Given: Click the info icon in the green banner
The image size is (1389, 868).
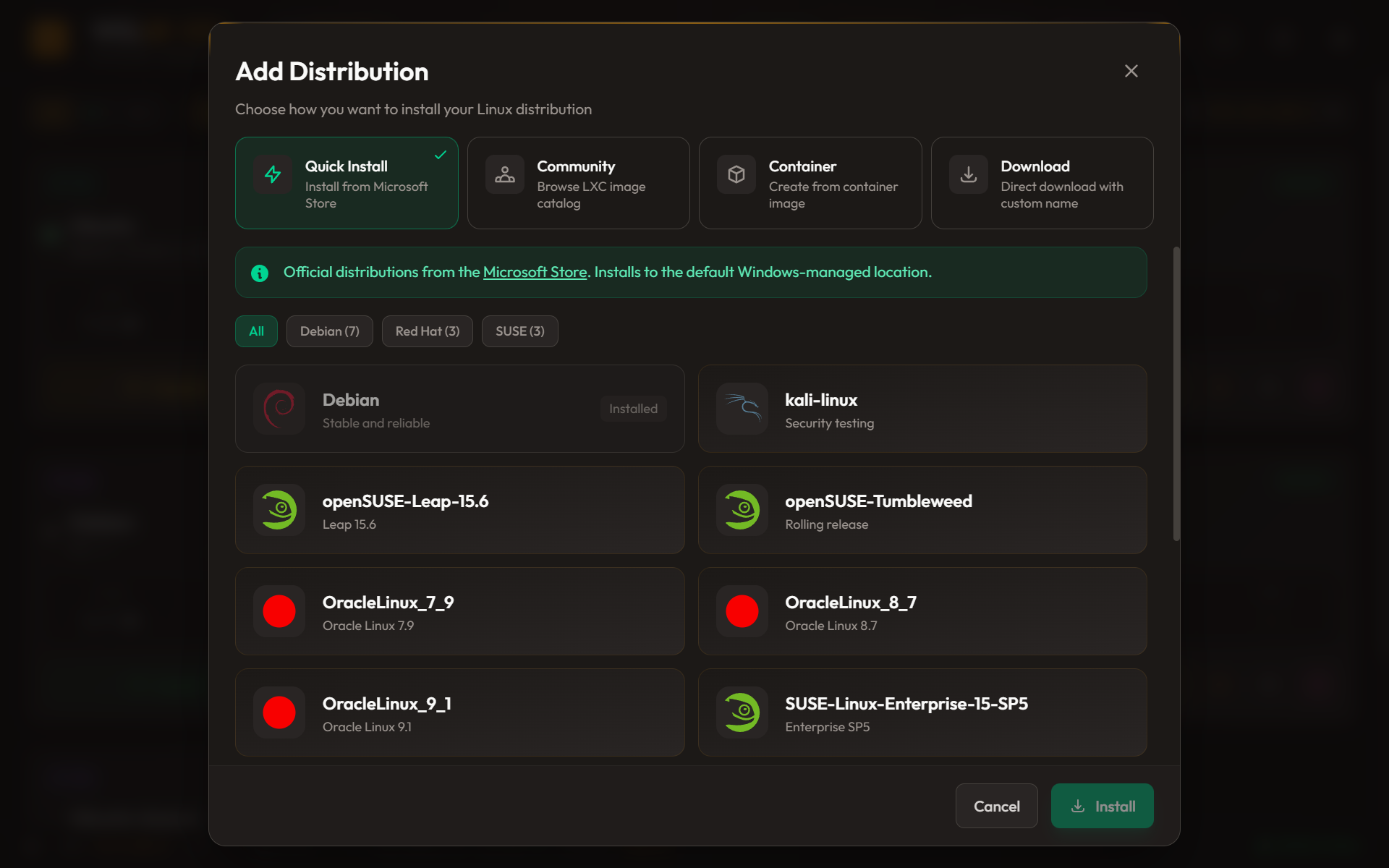Looking at the screenshot, I should [x=259, y=273].
